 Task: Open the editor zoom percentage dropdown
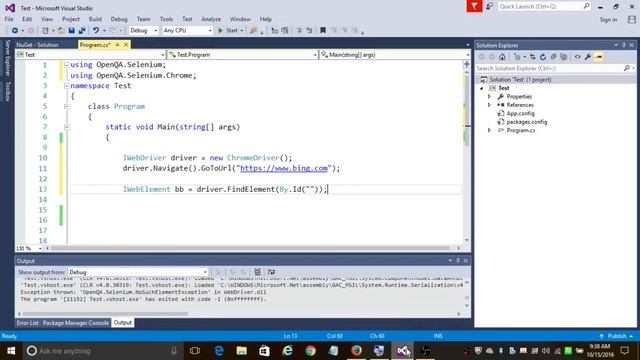(40, 248)
